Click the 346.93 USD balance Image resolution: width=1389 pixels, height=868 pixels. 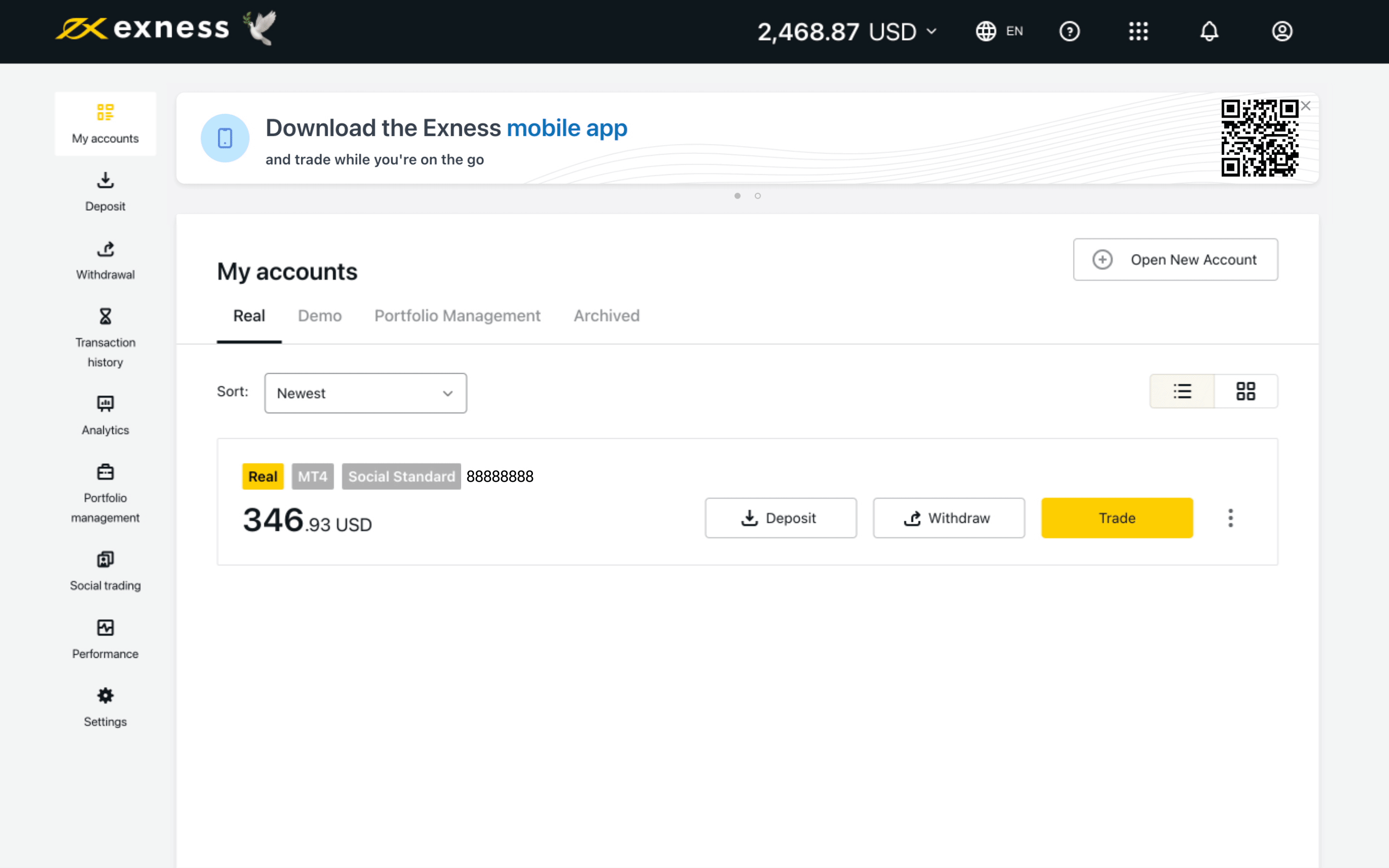pyautogui.click(x=308, y=520)
